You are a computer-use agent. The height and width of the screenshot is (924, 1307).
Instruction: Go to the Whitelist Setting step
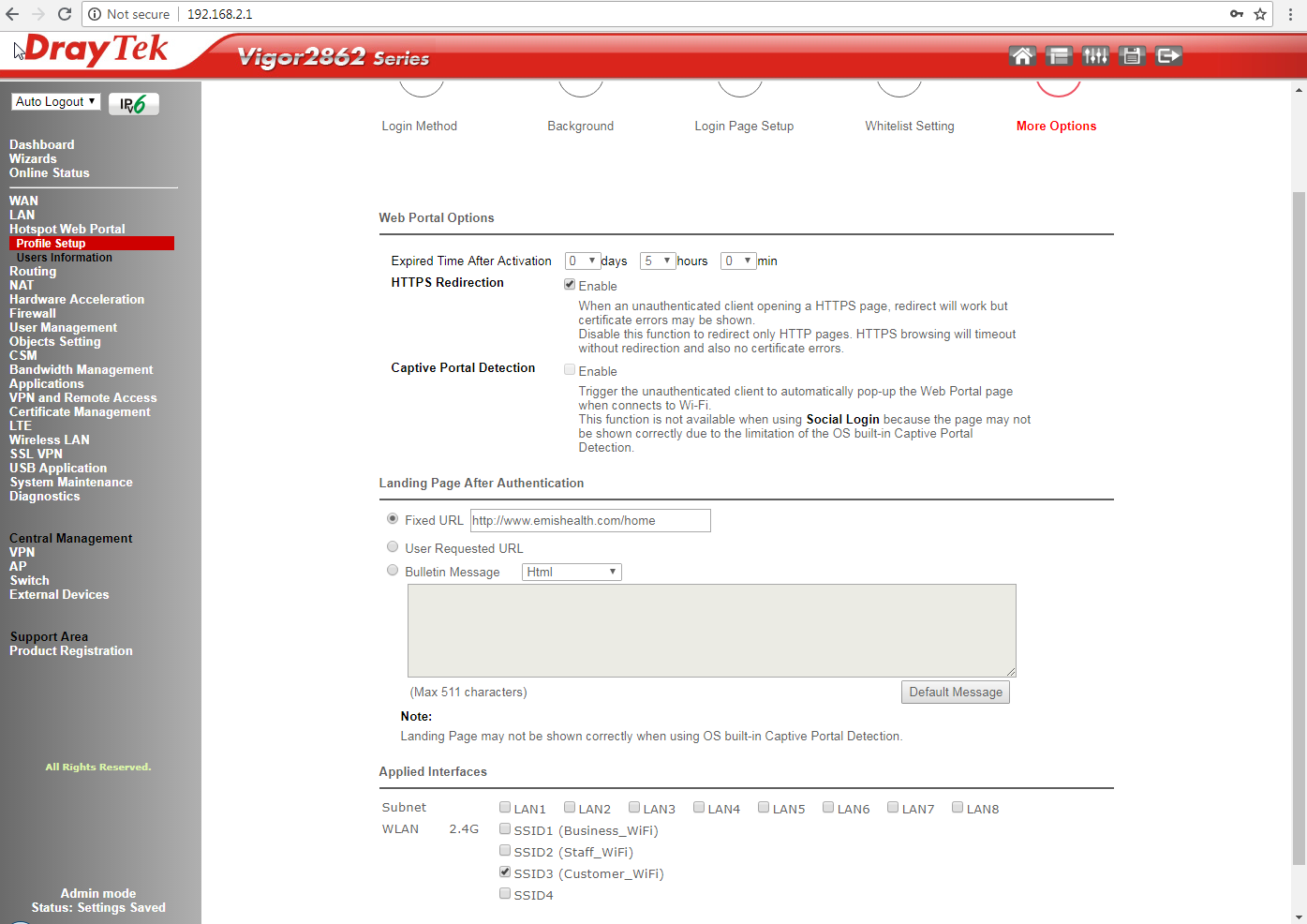(909, 126)
